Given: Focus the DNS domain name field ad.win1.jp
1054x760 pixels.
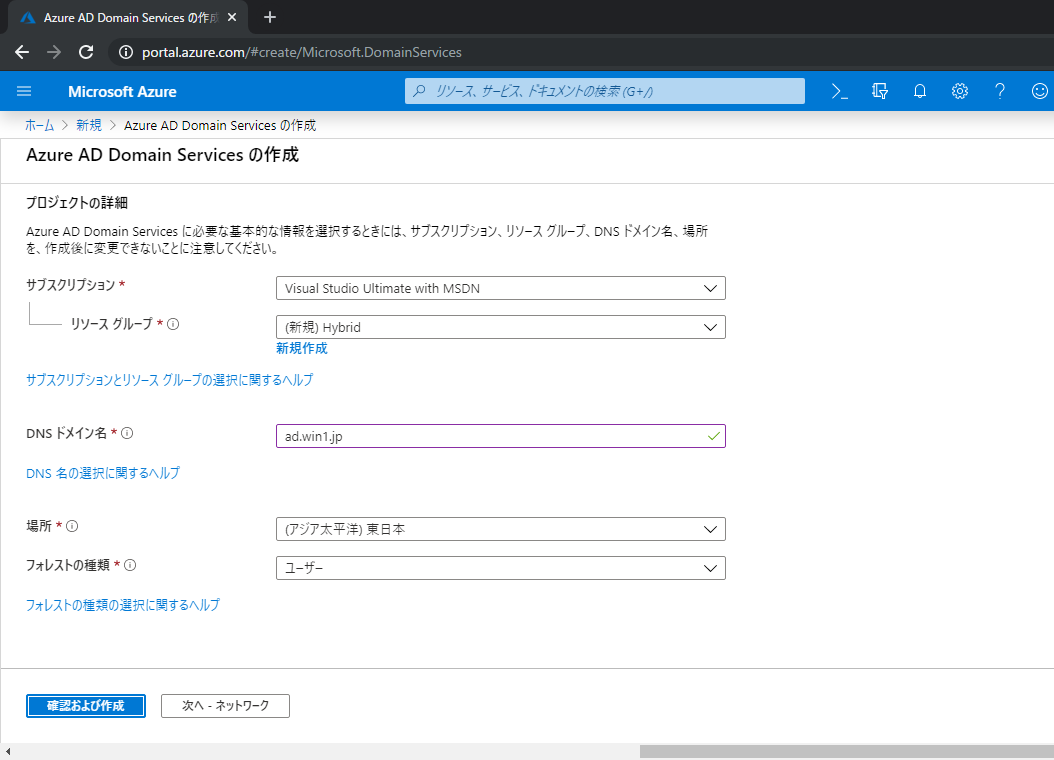Looking at the screenshot, I should (501, 436).
